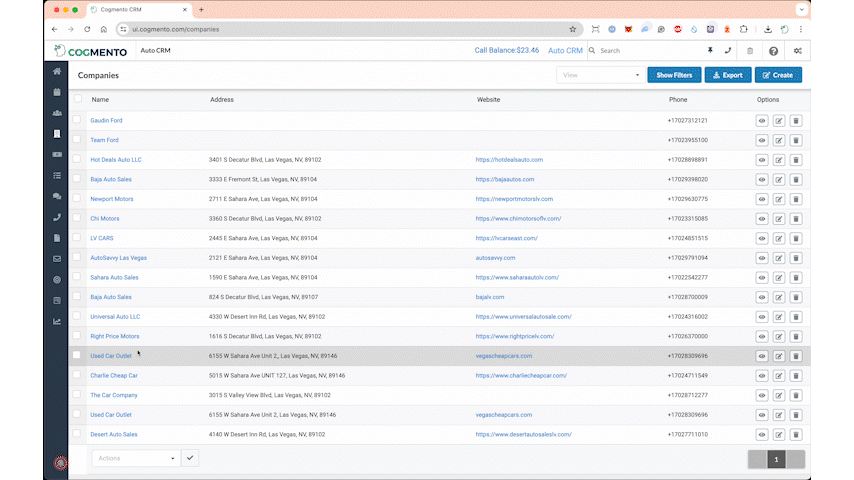Sort by the Website column header
The width and height of the screenshot is (854, 480).
pyautogui.click(x=489, y=100)
